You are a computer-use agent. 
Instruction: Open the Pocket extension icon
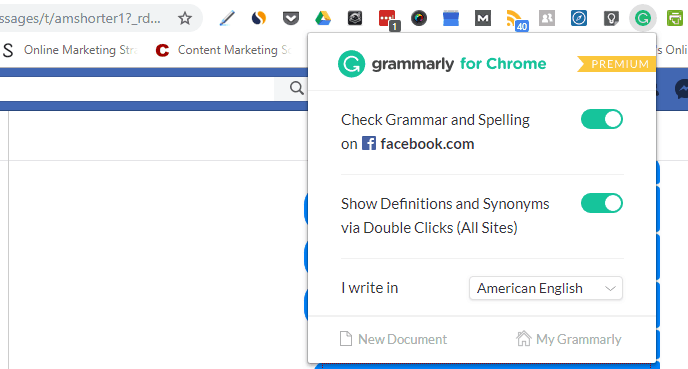pyautogui.click(x=290, y=18)
